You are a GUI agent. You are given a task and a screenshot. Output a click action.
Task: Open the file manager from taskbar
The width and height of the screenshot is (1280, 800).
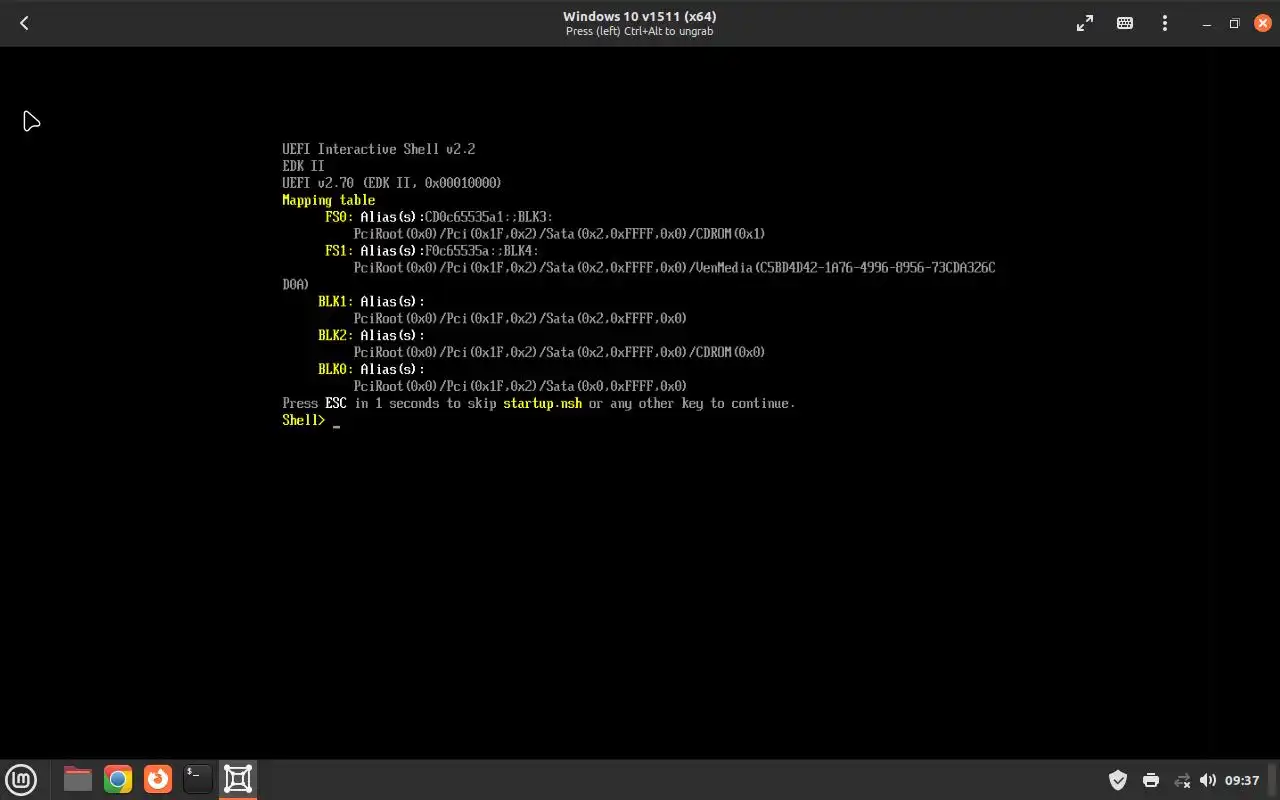tap(77, 779)
